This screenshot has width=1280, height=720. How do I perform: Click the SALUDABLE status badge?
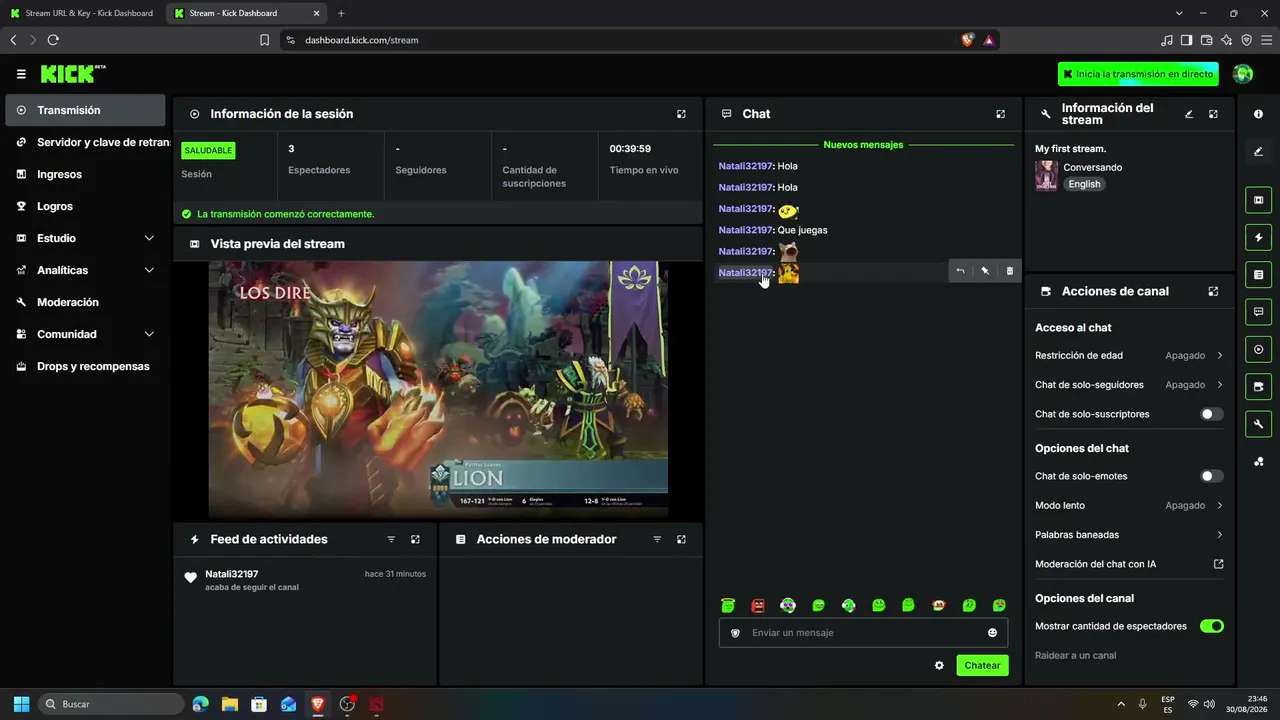pos(208,150)
